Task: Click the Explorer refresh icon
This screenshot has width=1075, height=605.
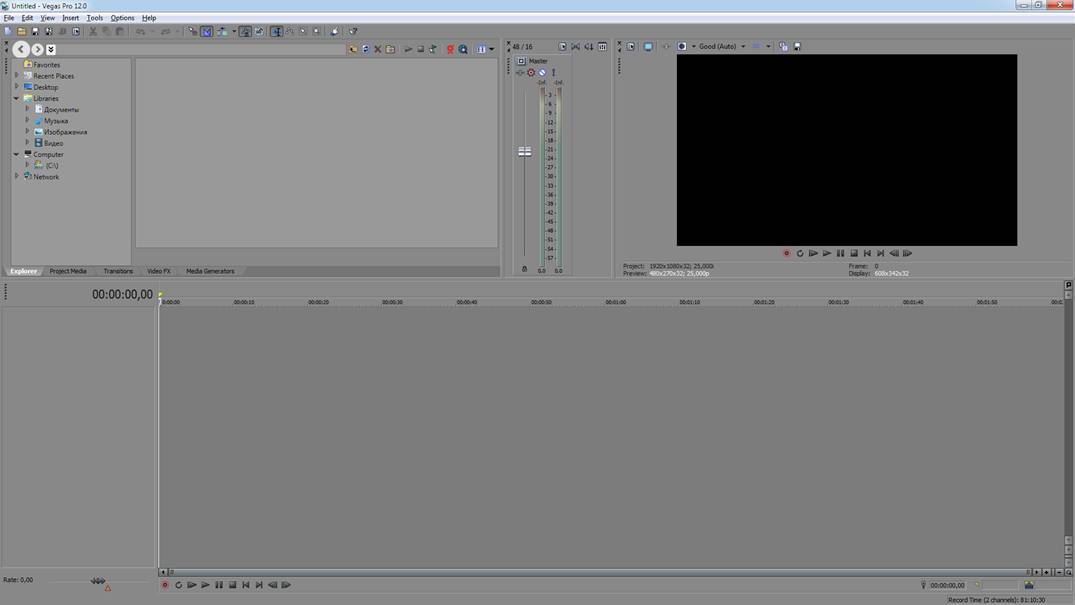Action: (365, 49)
